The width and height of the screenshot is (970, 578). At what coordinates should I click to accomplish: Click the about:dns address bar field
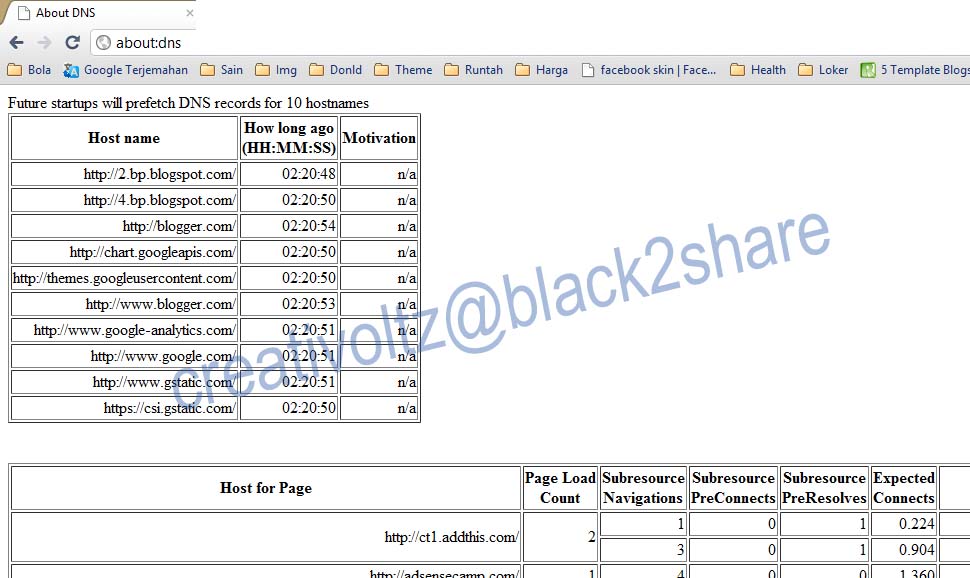532,42
